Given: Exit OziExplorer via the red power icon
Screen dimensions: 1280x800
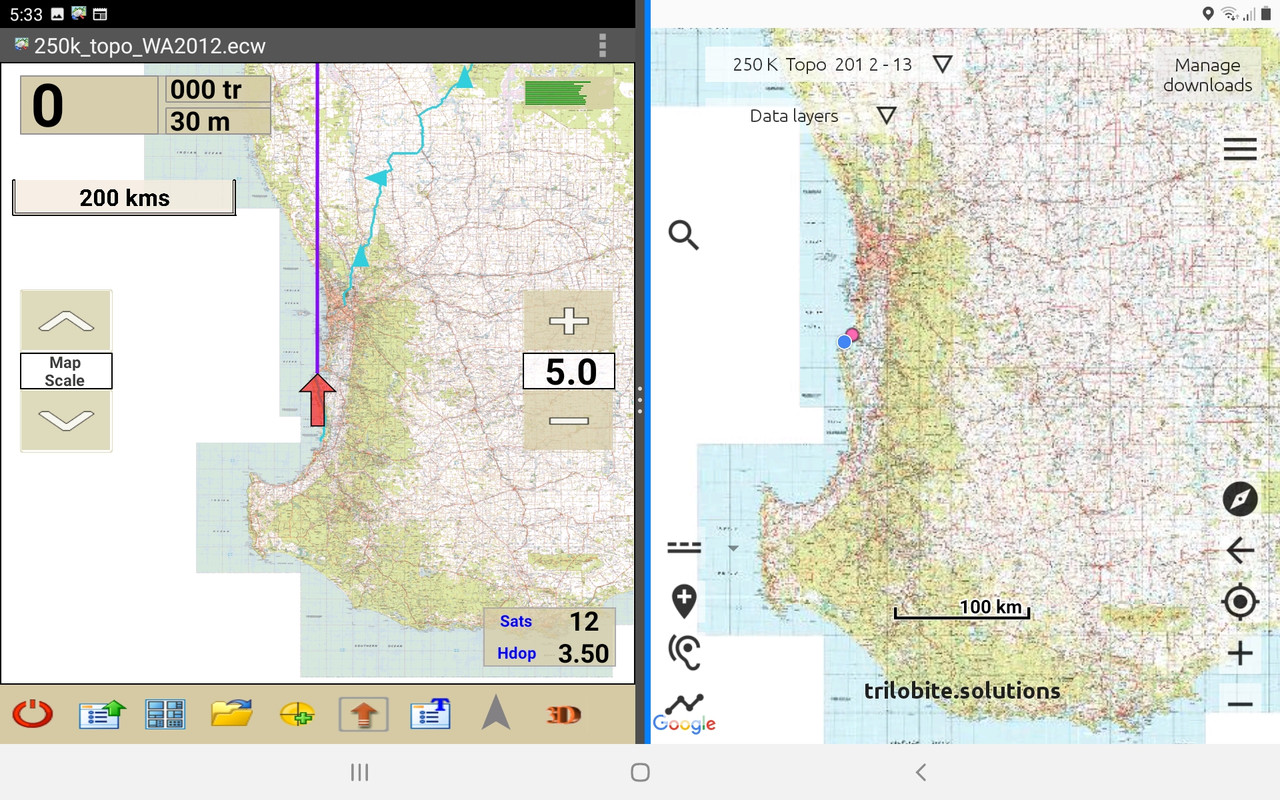Looking at the screenshot, I should point(32,714).
